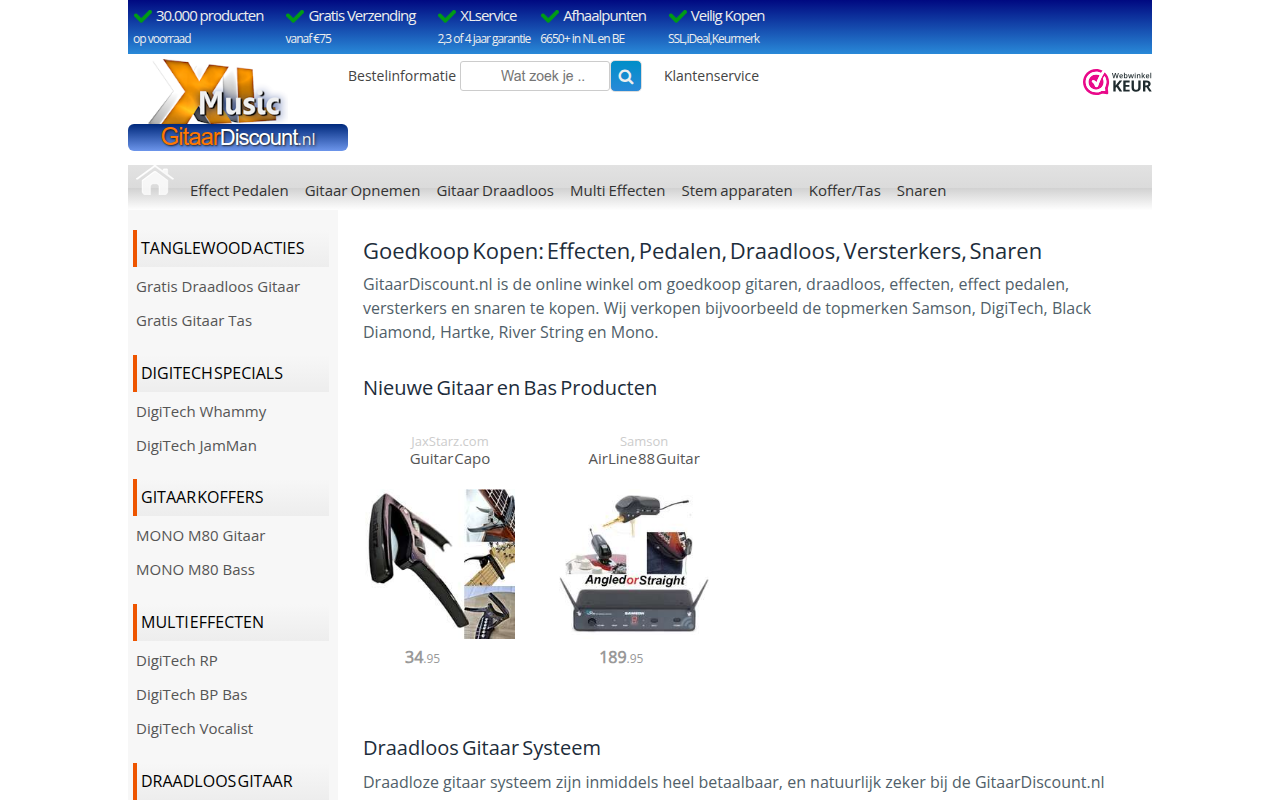The height and width of the screenshot is (800, 1280).
Task: Open the AirLine 88 Guitar product image
Action: (x=634, y=564)
